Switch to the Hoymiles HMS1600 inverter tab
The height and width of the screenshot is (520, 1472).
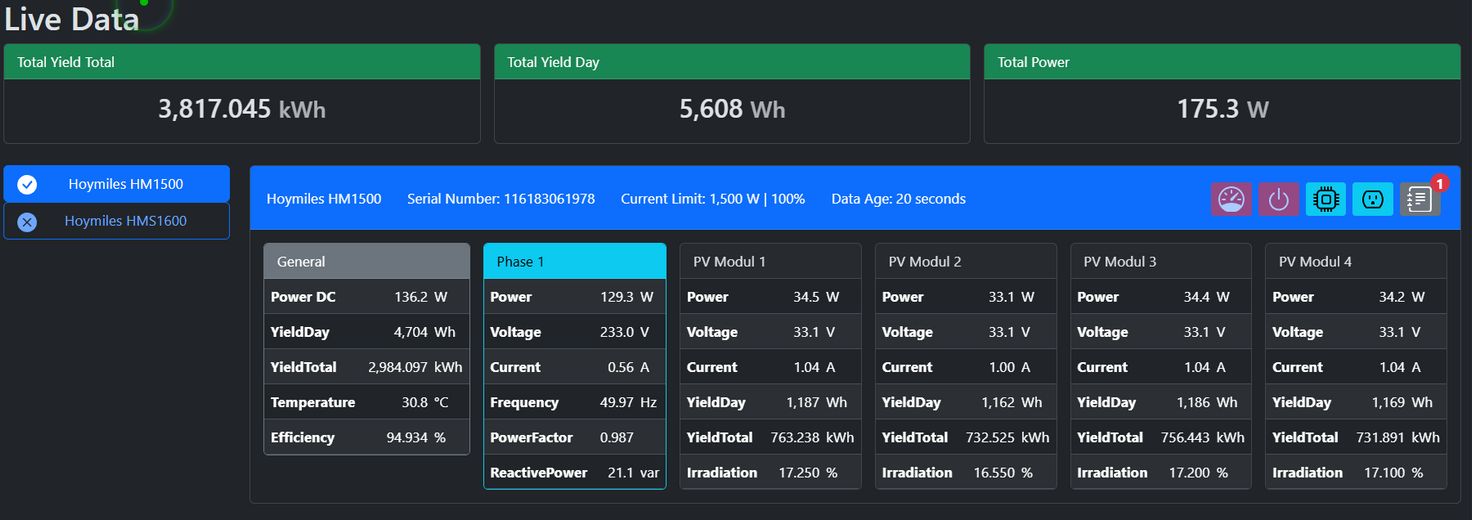click(116, 221)
